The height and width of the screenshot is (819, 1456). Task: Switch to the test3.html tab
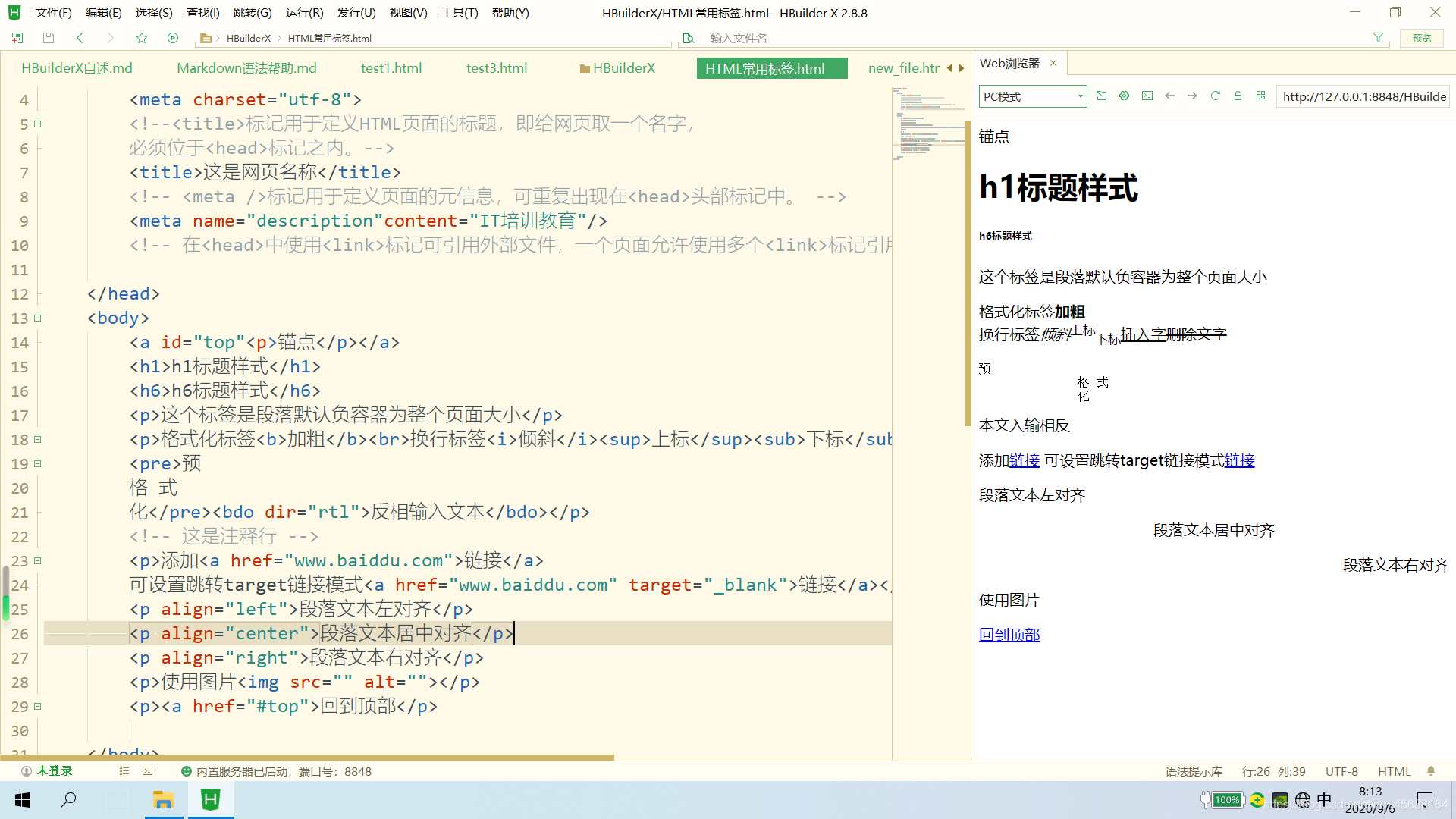click(497, 68)
